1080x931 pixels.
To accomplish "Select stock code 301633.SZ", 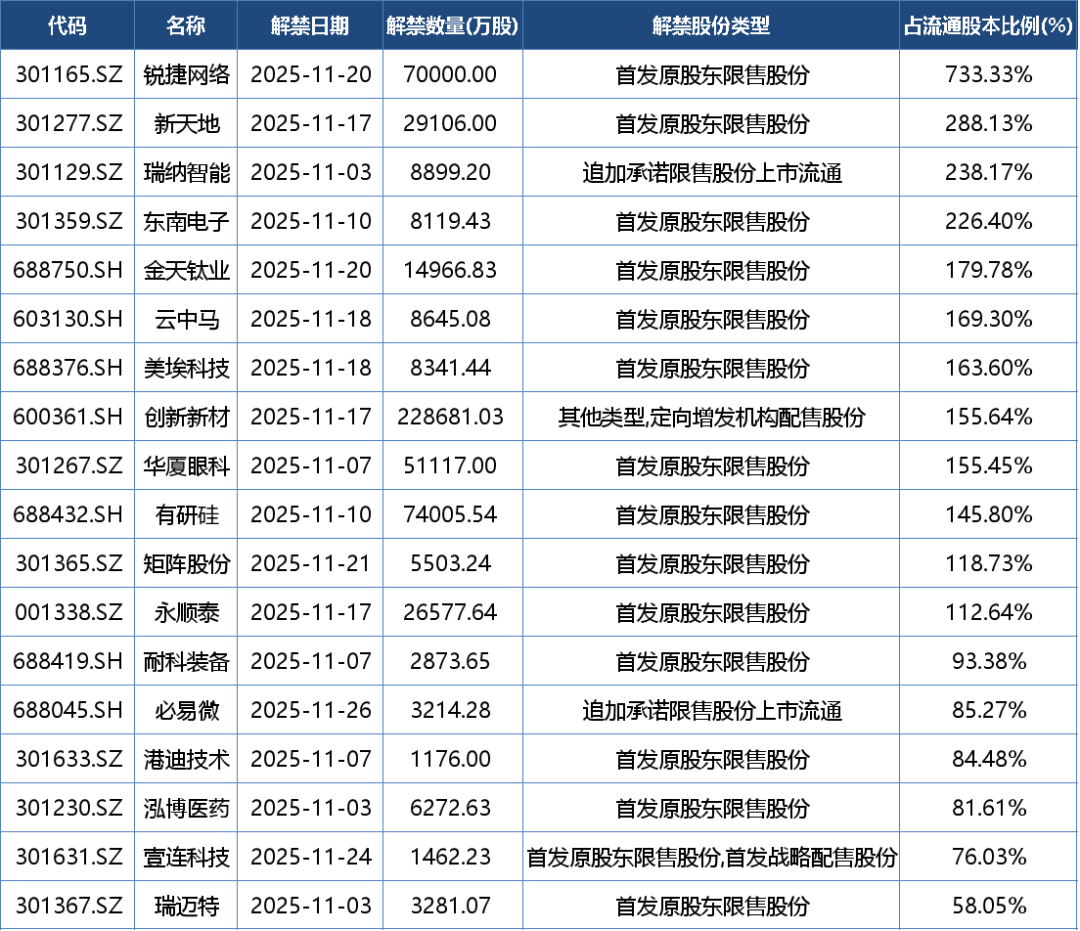I will tap(68, 759).
